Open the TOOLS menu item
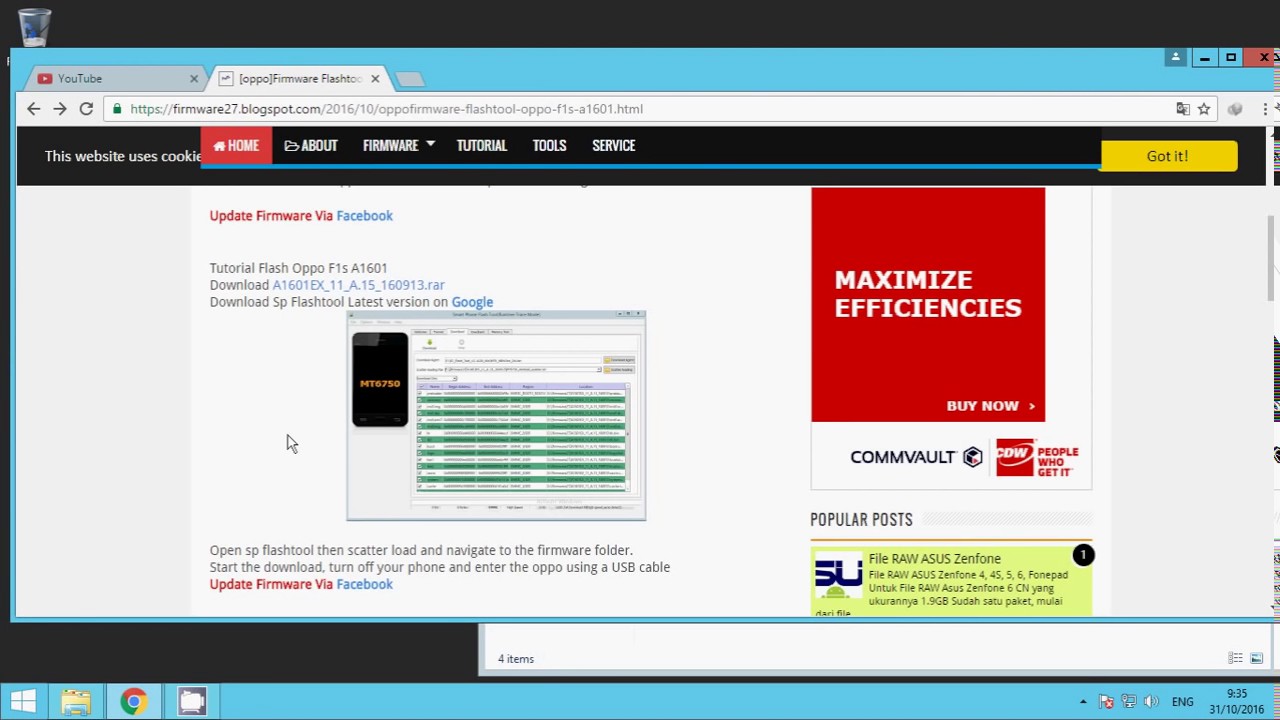The width and height of the screenshot is (1280, 720). pyautogui.click(x=549, y=146)
